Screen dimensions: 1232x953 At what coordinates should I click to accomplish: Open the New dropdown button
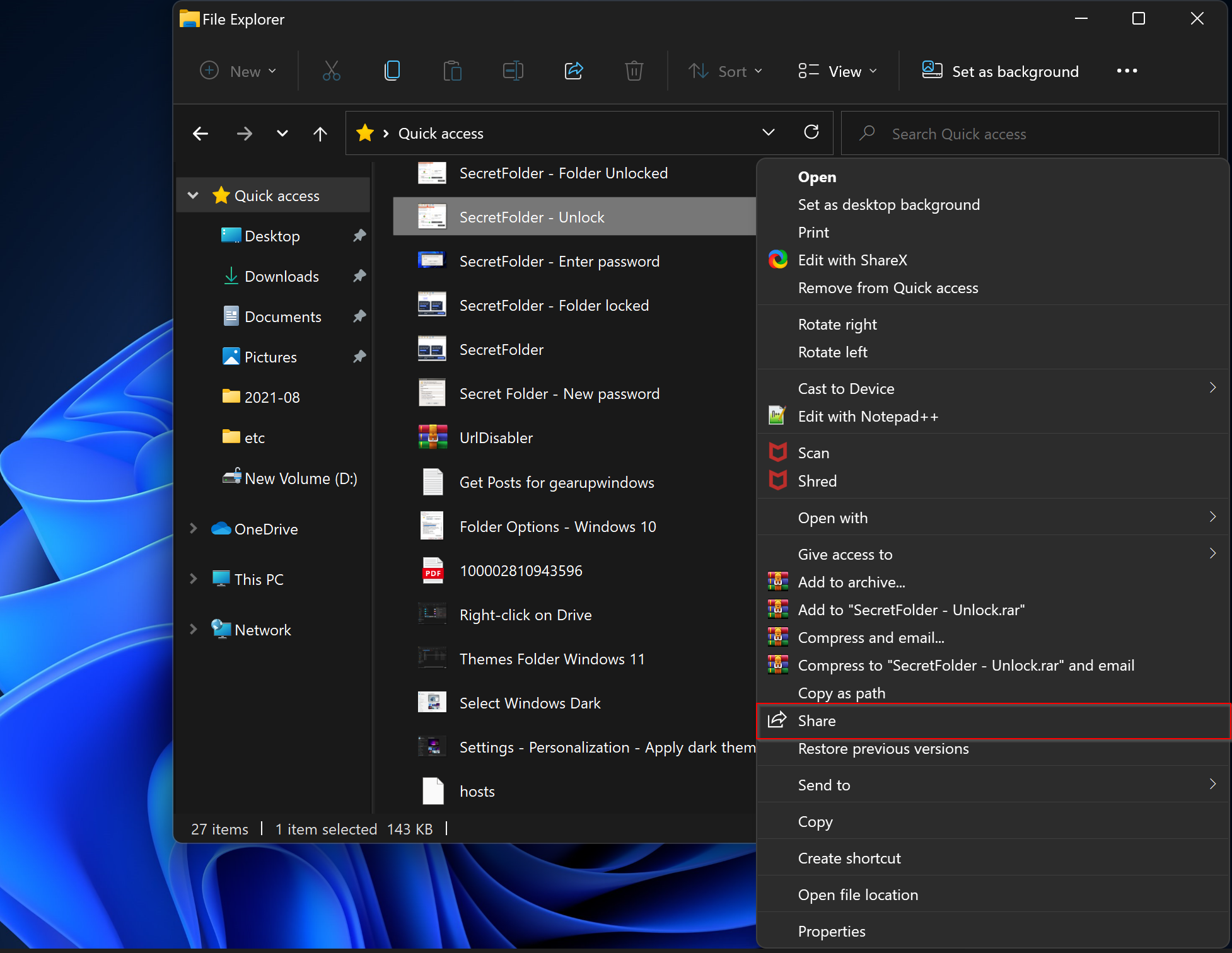(x=238, y=71)
